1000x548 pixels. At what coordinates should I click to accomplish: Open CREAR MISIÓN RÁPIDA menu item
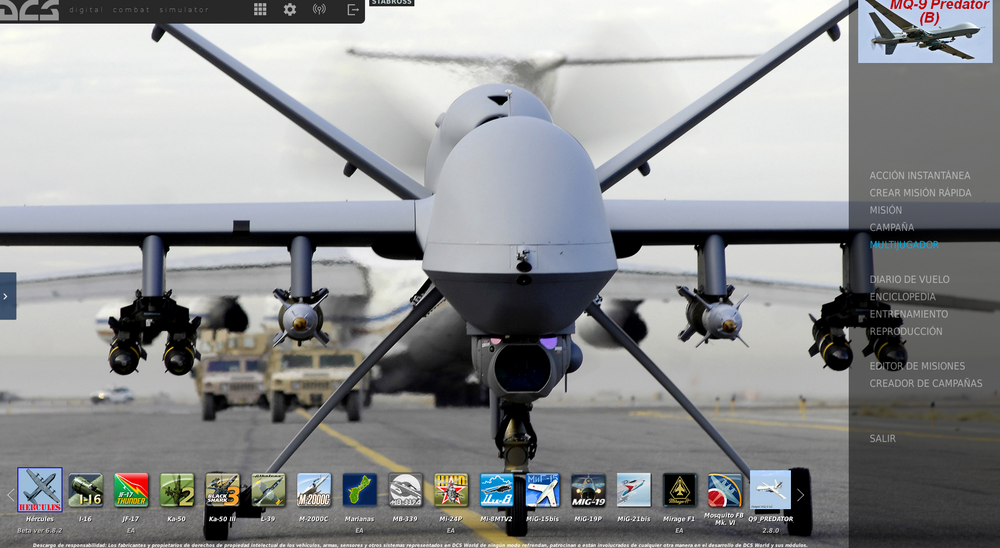[x=920, y=193]
